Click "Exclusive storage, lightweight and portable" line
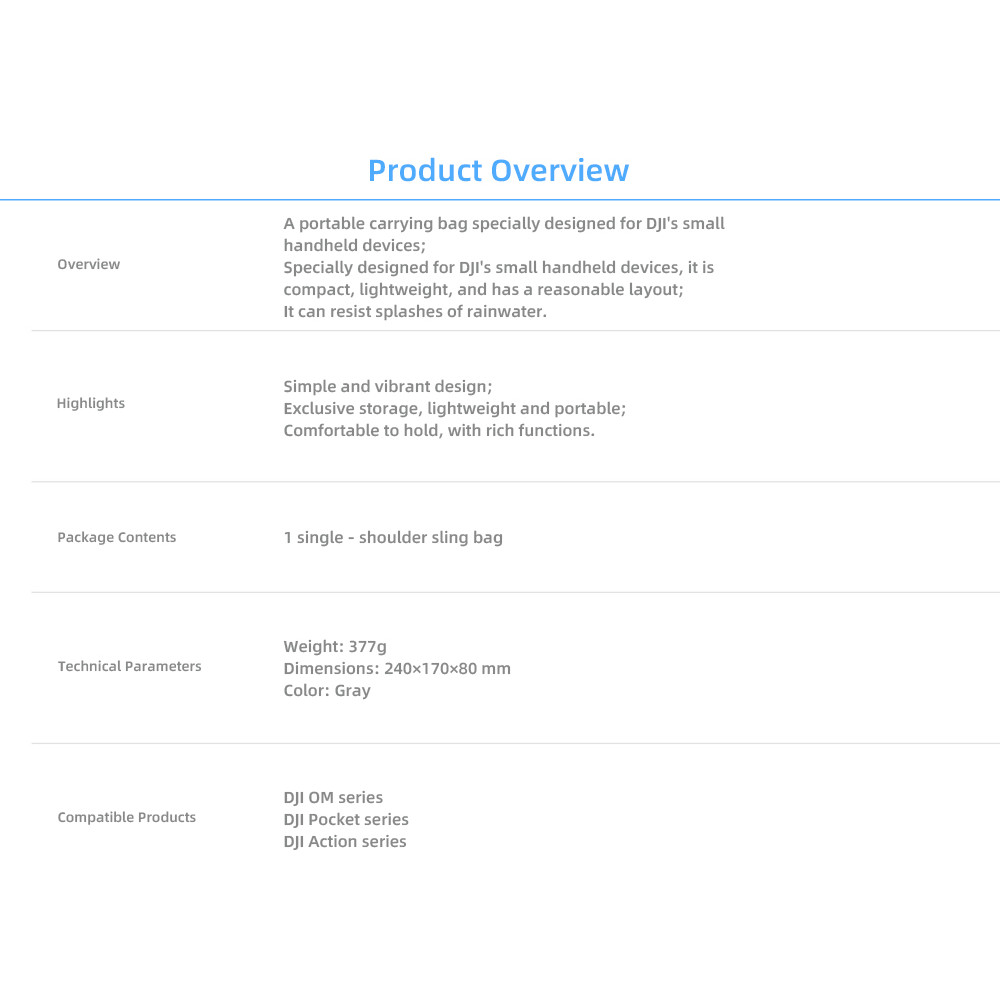1000x1000 pixels. click(454, 409)
